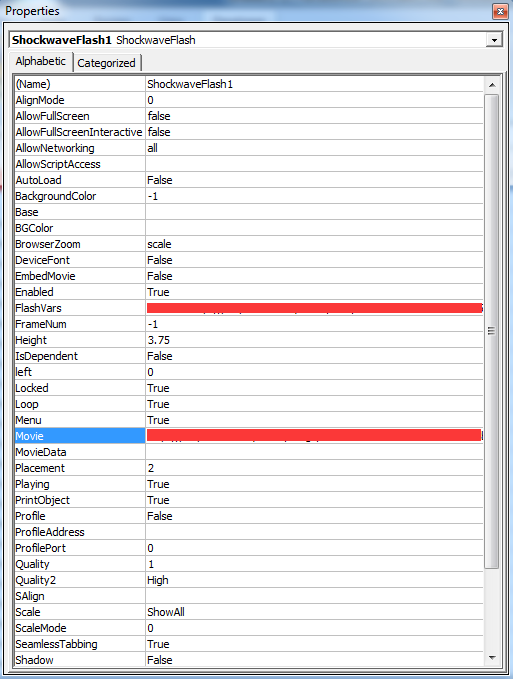This screenshot has width=513, height=679.
Task: Click the Scale value ShowAll
Action: click(314, 613)
